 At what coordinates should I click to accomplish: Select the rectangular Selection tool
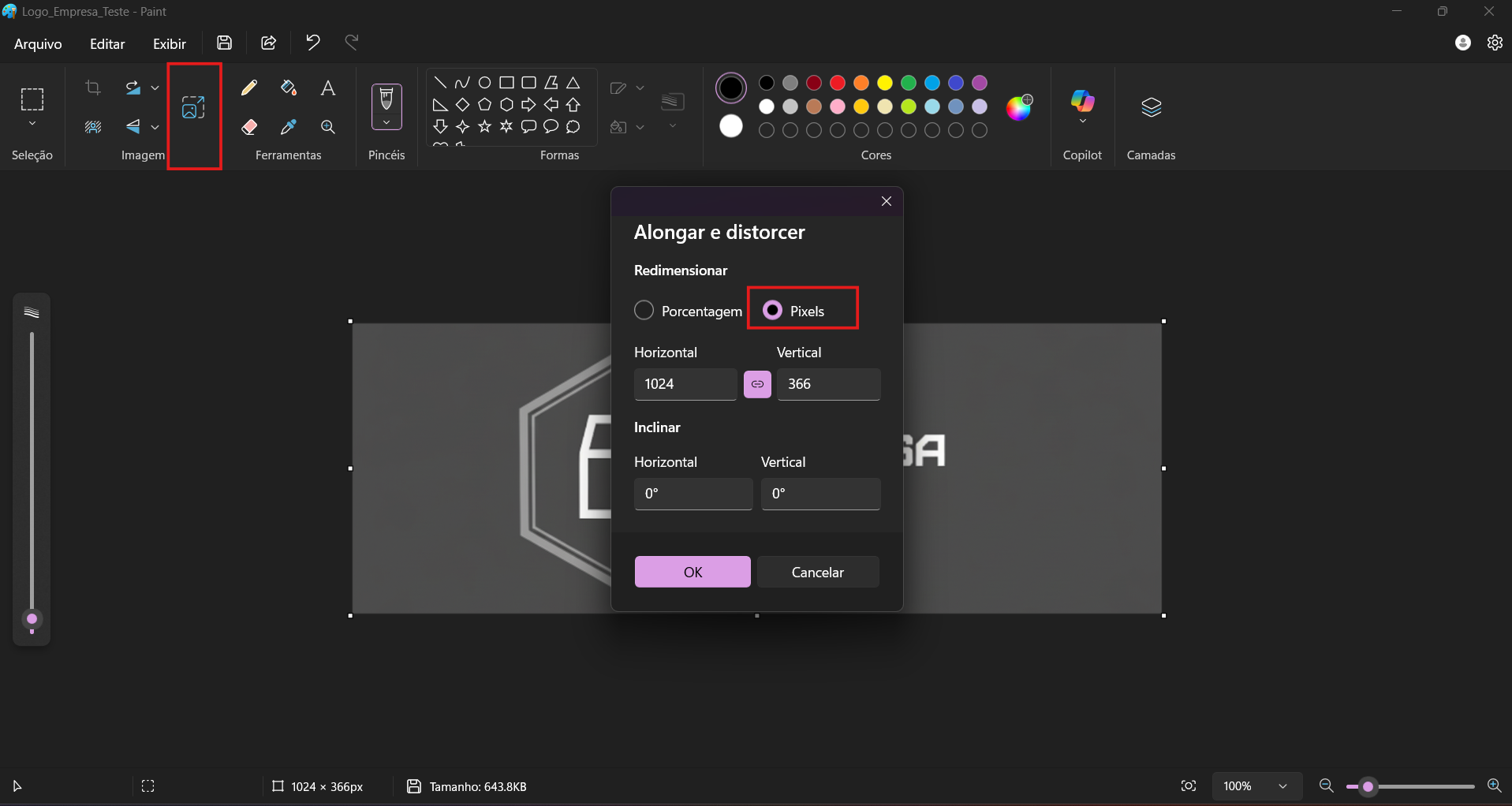(x=32, y=99)
